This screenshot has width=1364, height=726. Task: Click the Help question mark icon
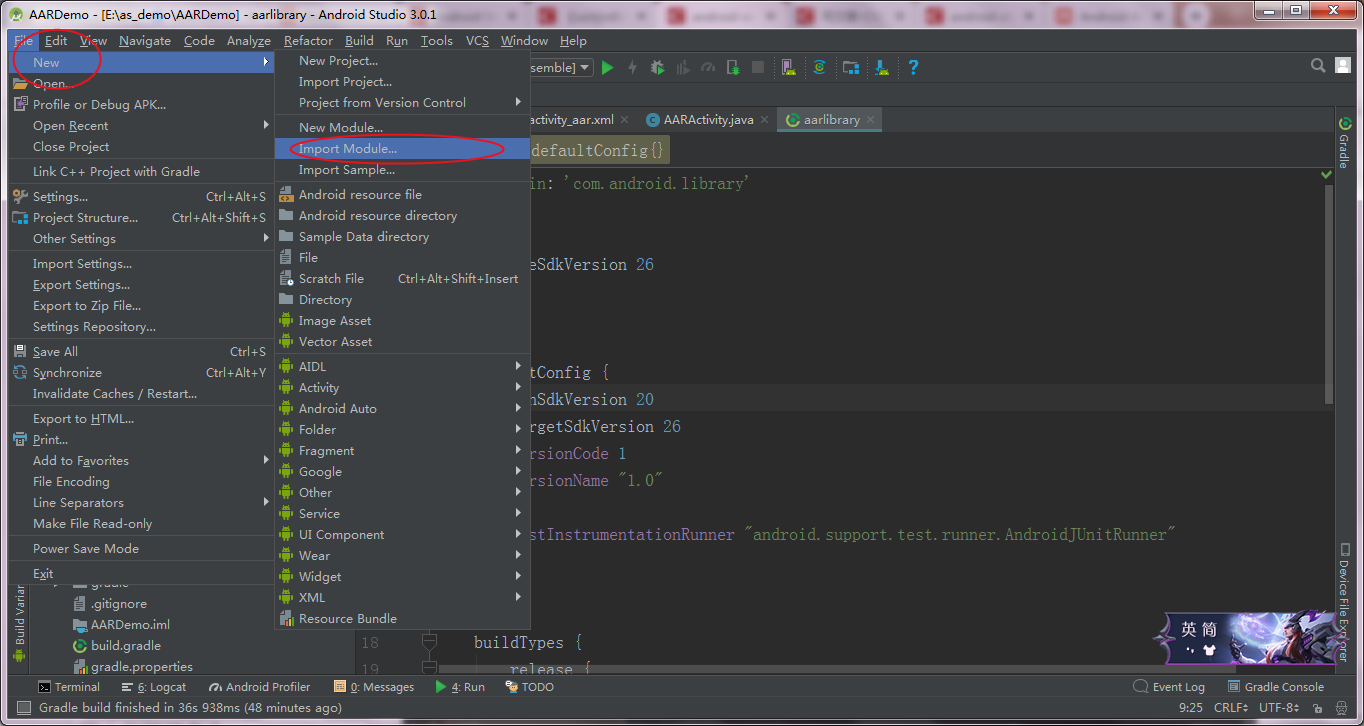[x=914, y=67]
